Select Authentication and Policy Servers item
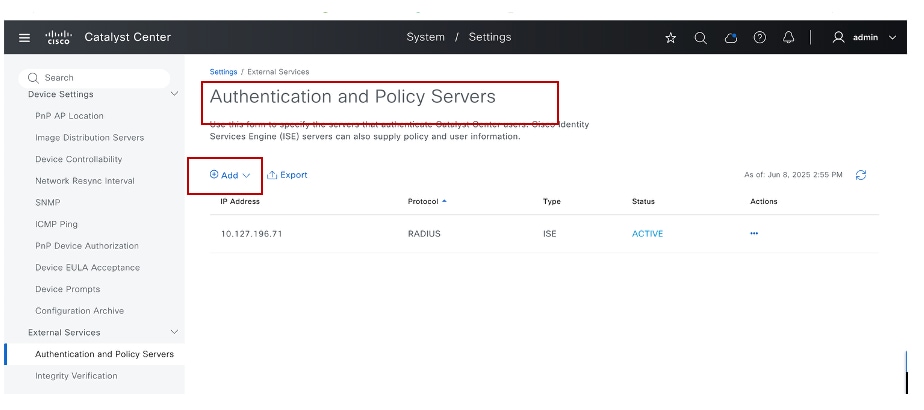 click(104, 354)
